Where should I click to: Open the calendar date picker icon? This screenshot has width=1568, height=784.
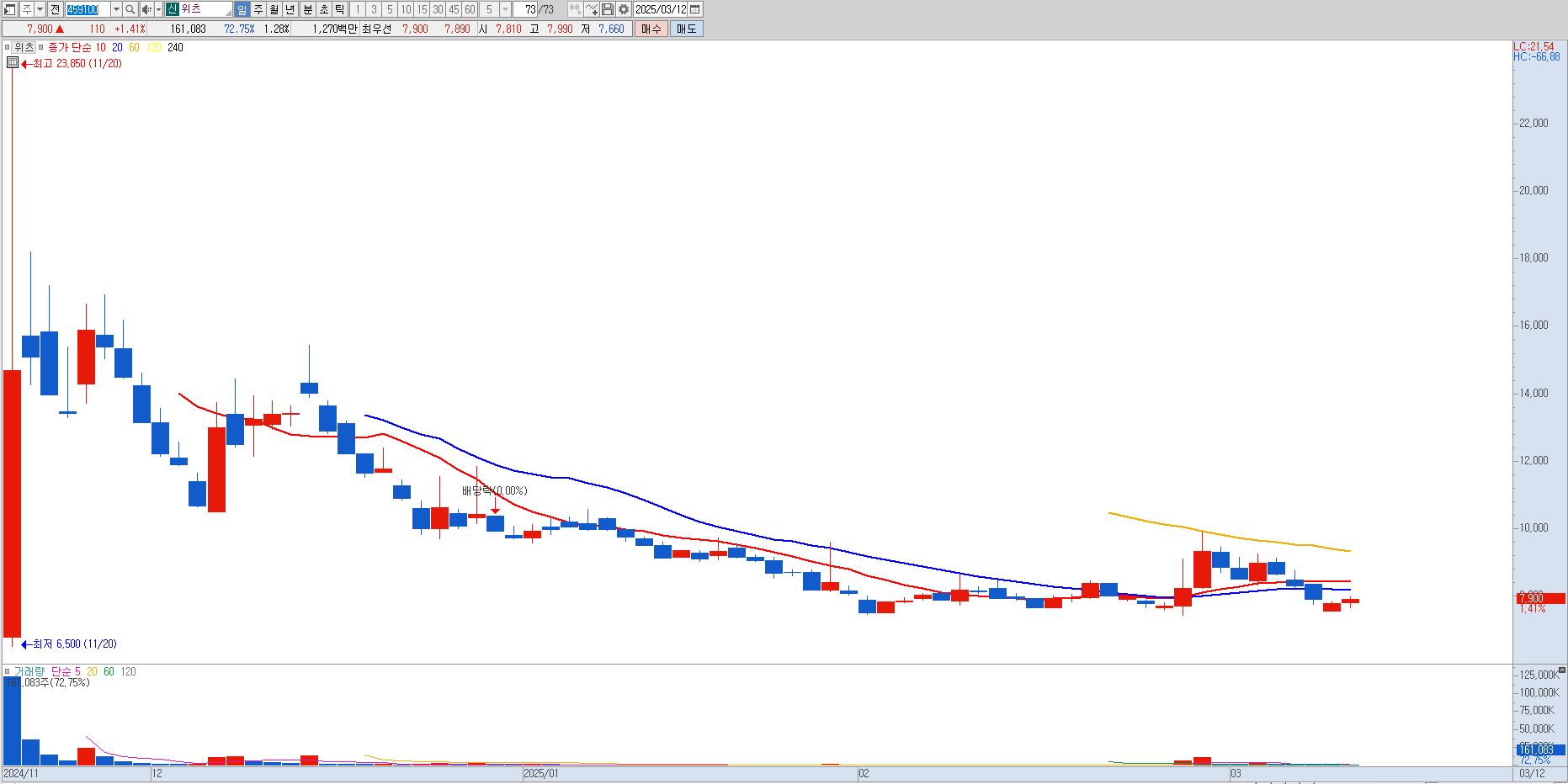pos(695,9)
